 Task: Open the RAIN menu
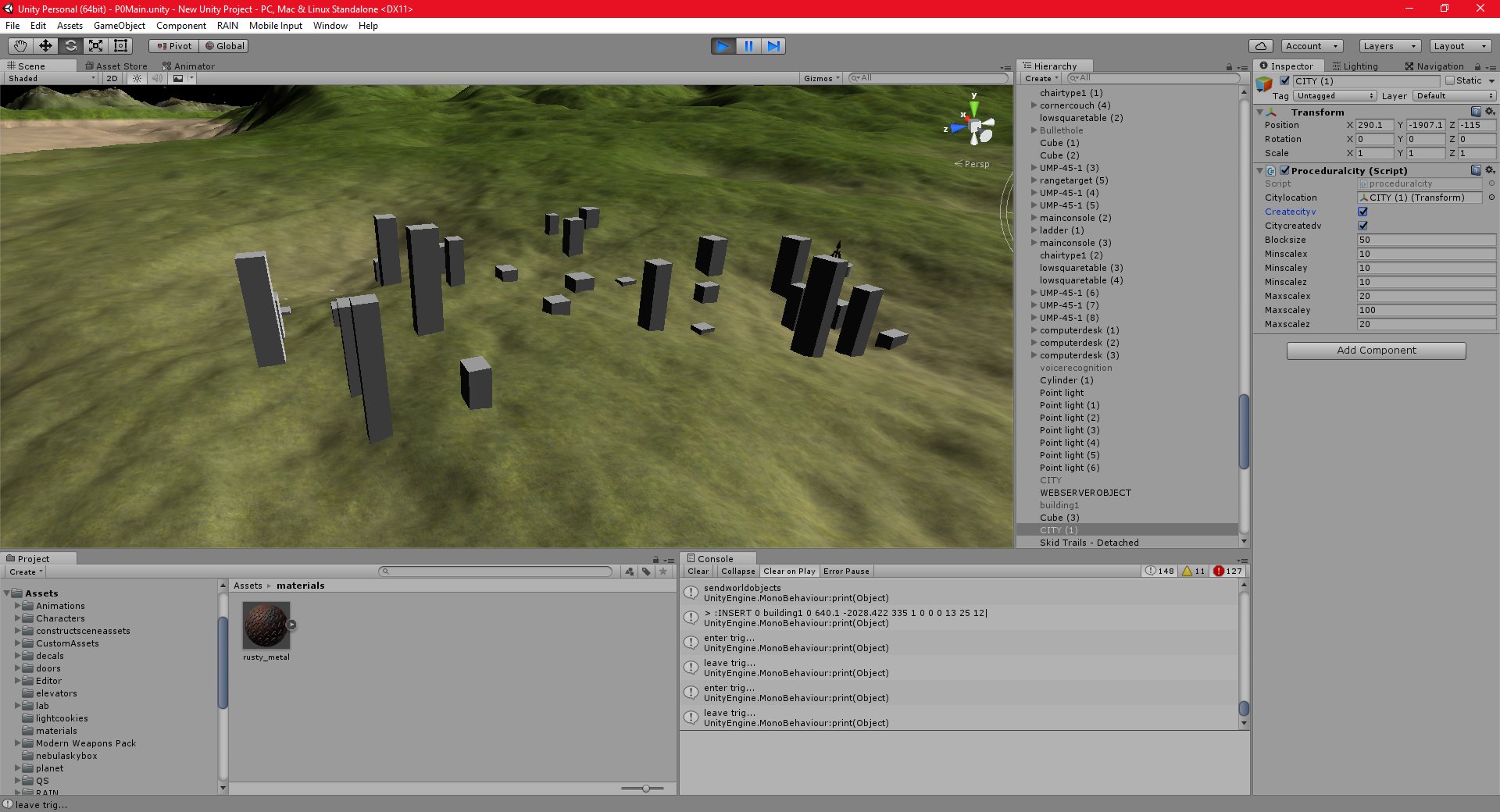pyautogui.click(x=227, y=26)
